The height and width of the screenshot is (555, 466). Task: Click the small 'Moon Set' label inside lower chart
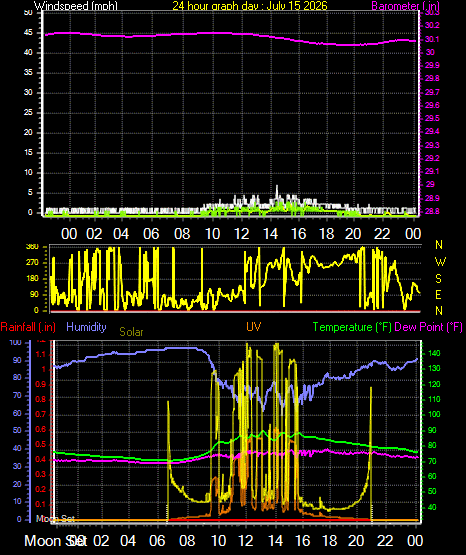[x=55, y=519]
